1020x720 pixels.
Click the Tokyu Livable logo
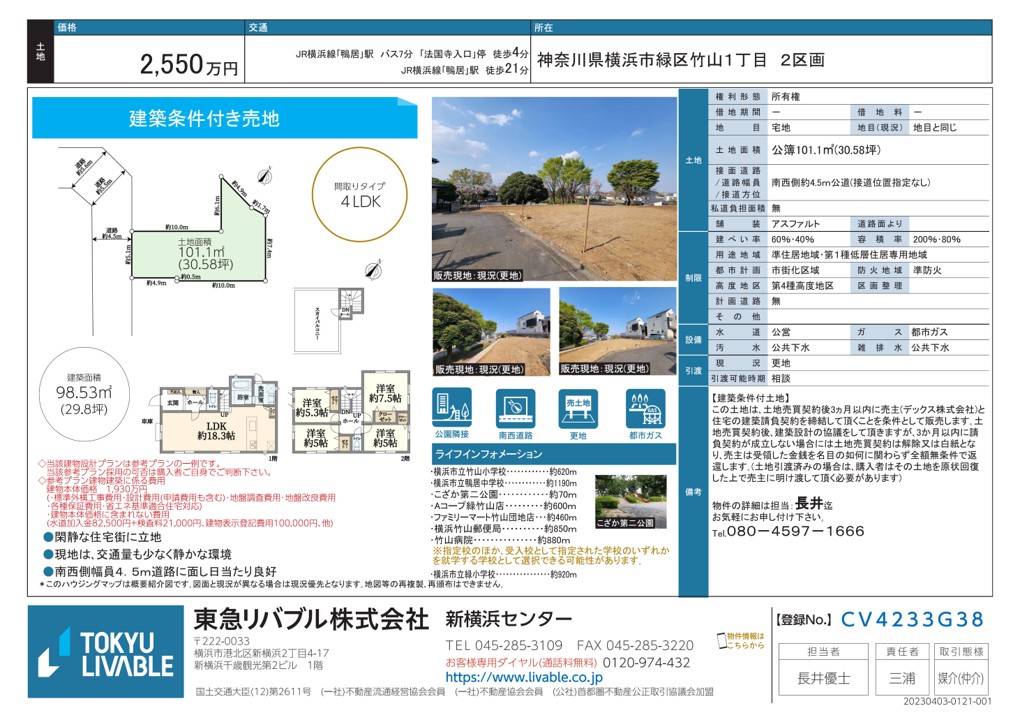click(x=105, y=653)
